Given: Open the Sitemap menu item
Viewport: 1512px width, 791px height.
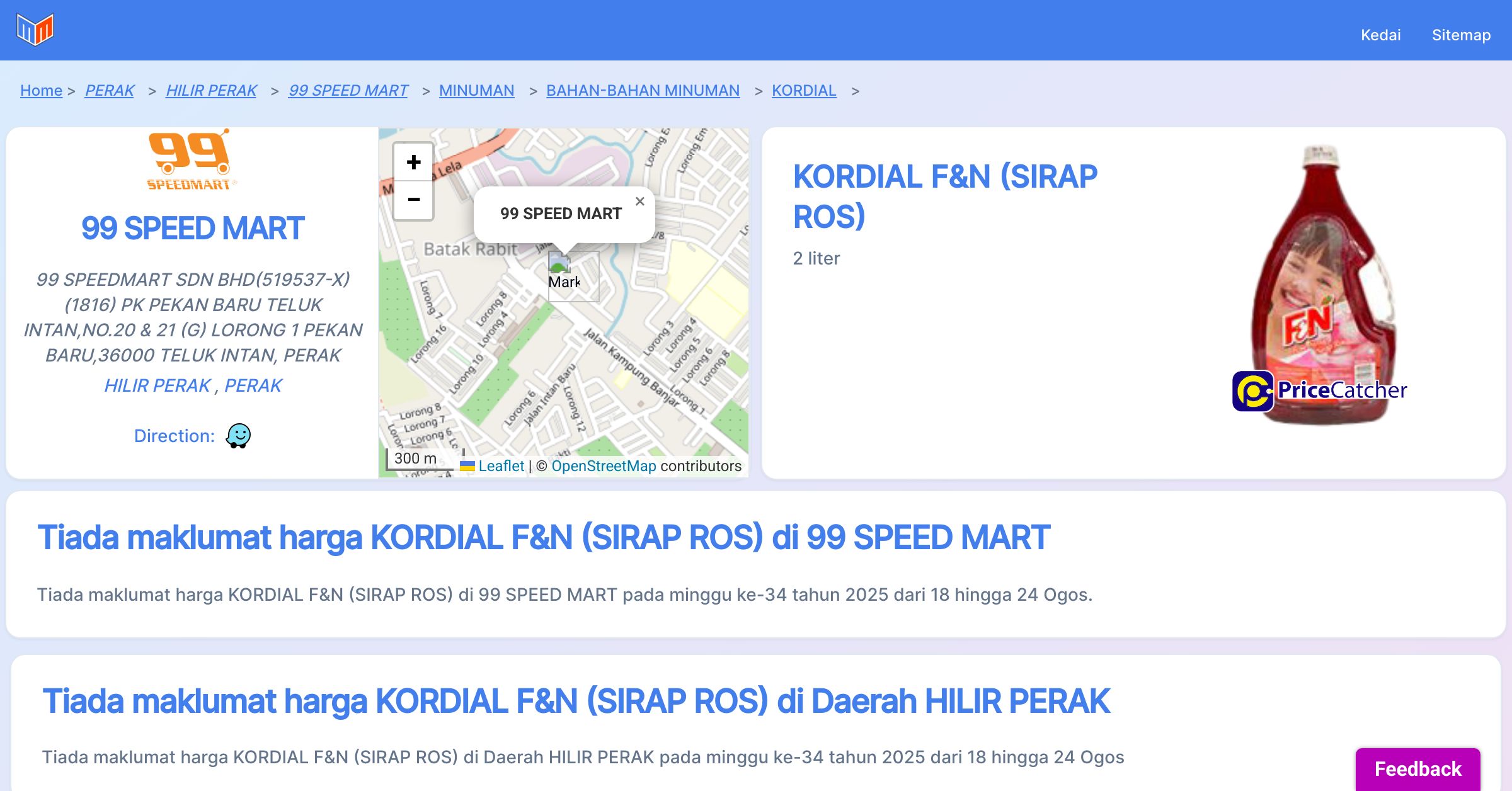Looking at the screenshot, I should (x=1461, y=35).
